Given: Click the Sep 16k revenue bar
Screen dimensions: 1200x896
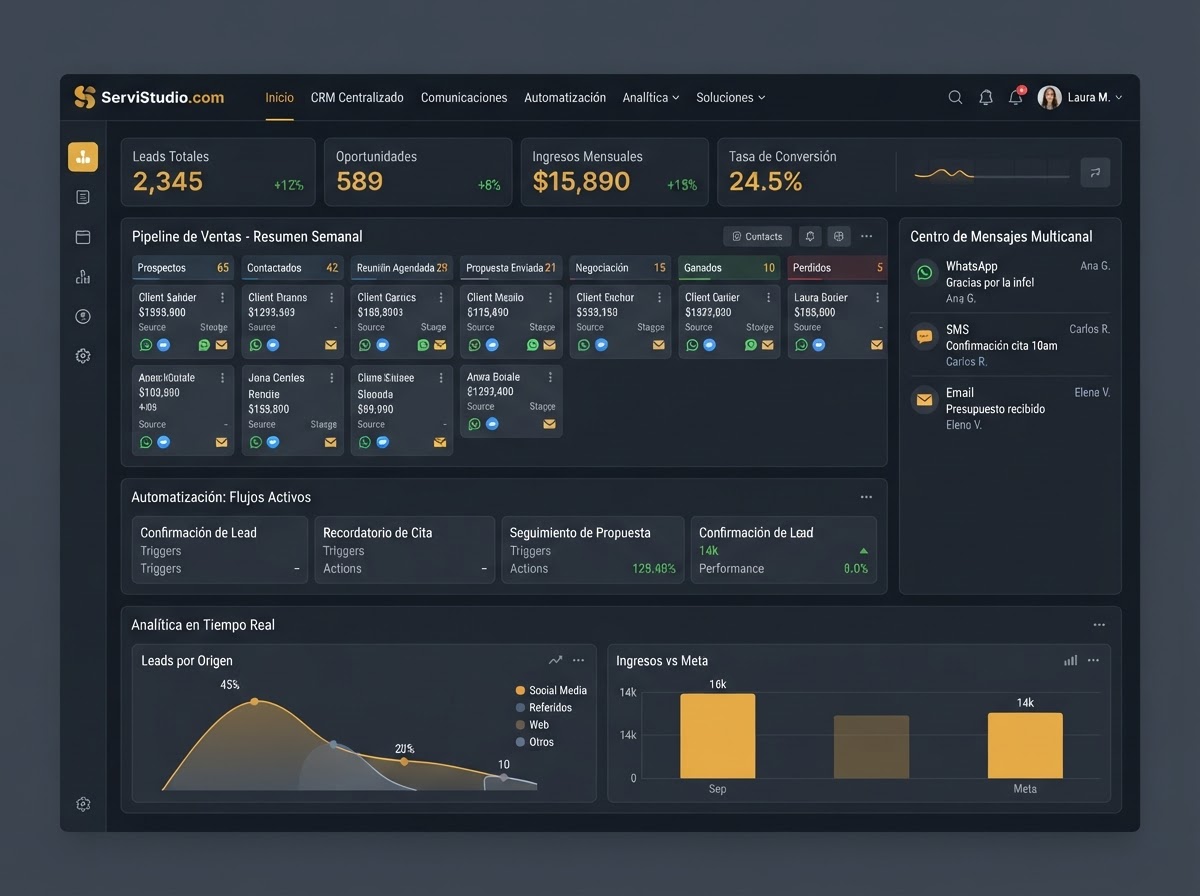Looking at the screenshot, I should [718, 736].
